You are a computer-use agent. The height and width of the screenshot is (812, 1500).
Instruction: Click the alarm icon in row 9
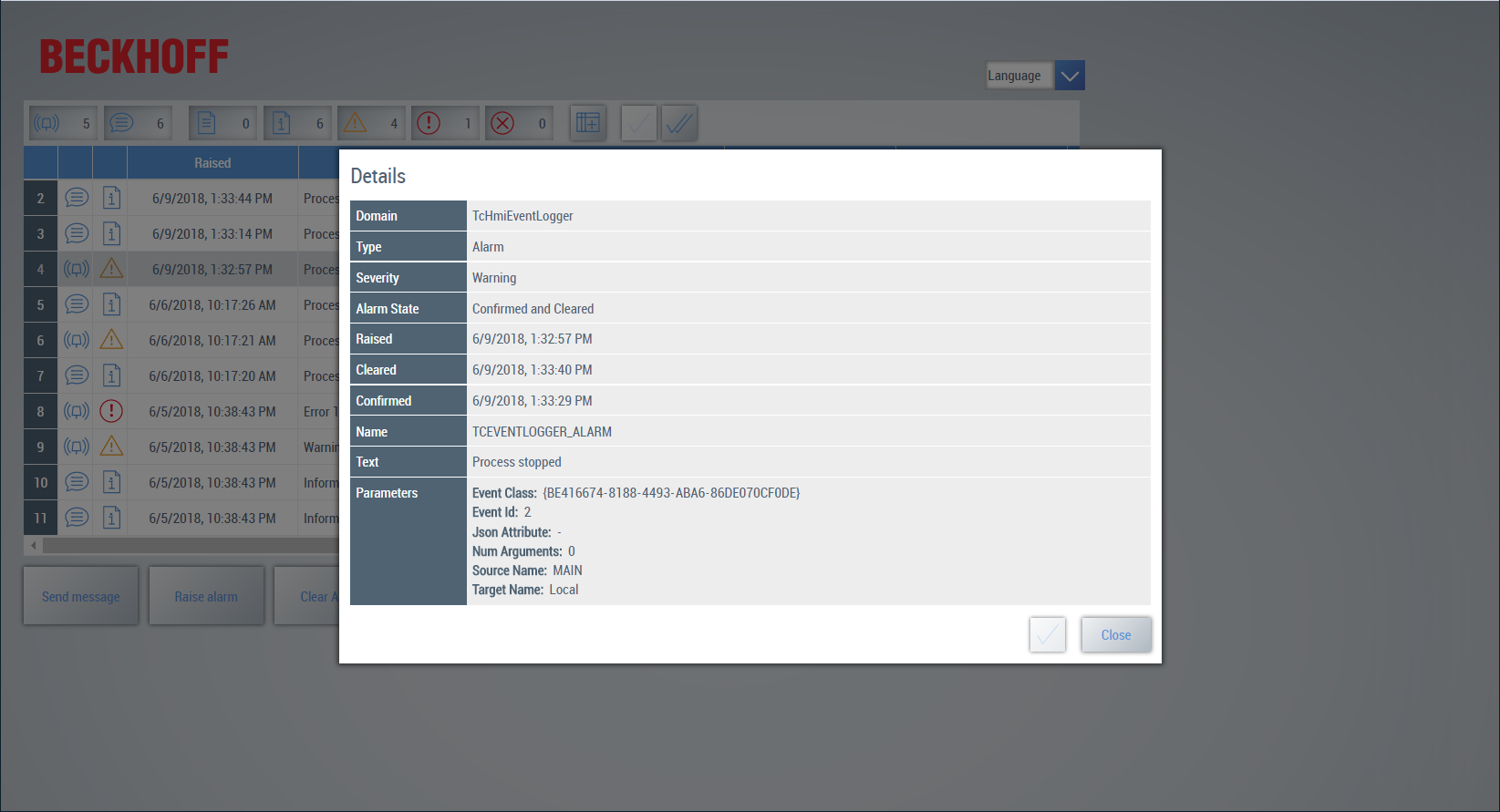77,447
